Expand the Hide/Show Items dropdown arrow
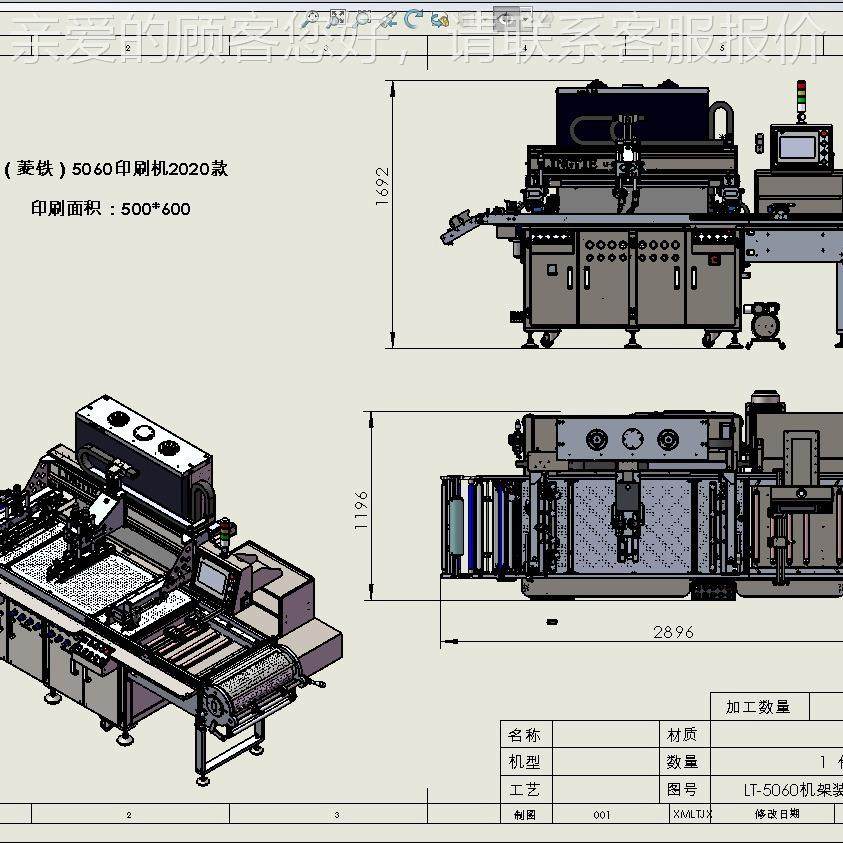 coord(526,20)
